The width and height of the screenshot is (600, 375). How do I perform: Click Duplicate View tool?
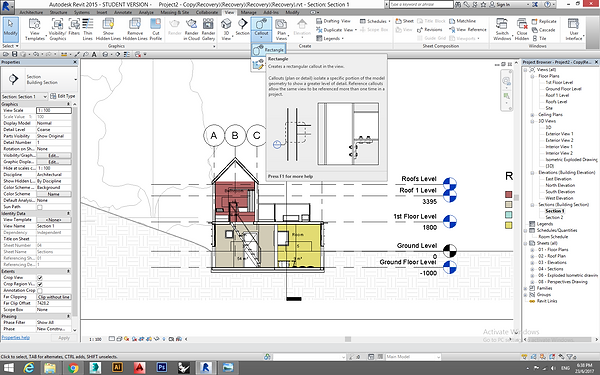point(335,29)
